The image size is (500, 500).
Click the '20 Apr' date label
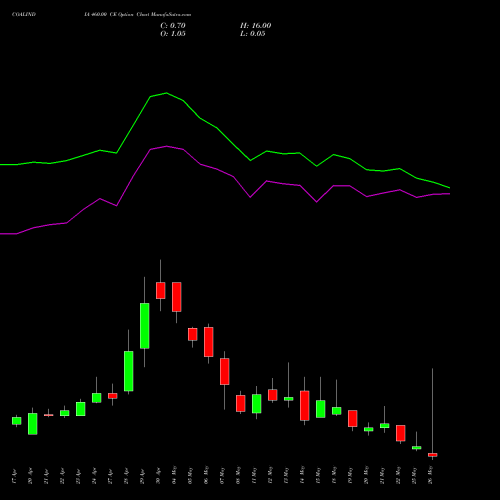pos(30,476)
